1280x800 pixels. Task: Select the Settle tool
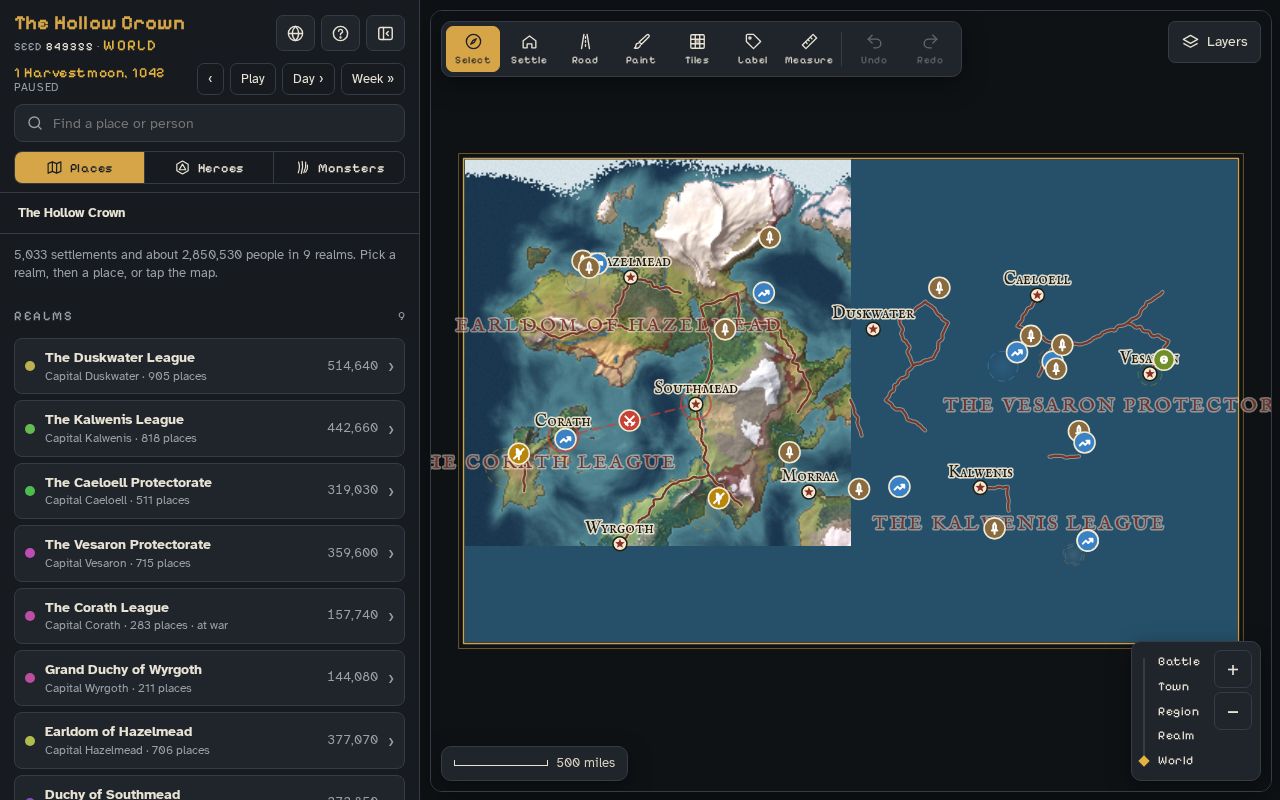[529, 49]
